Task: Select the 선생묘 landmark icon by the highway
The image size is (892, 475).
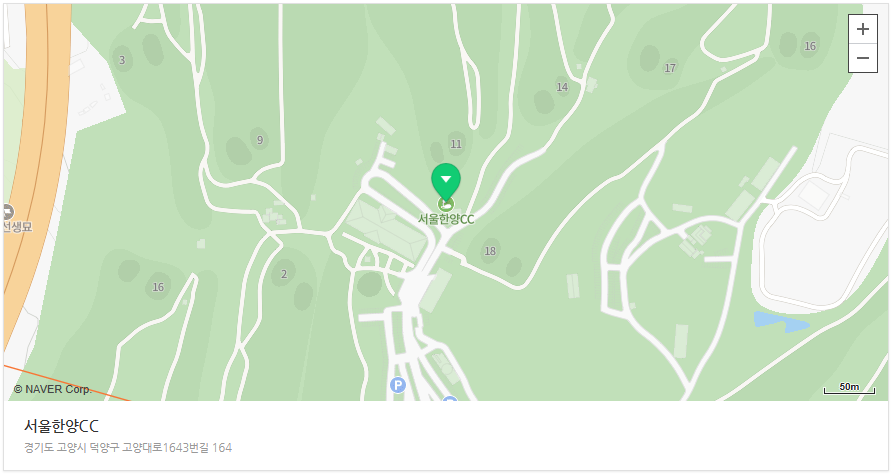Action: point(7,212)
